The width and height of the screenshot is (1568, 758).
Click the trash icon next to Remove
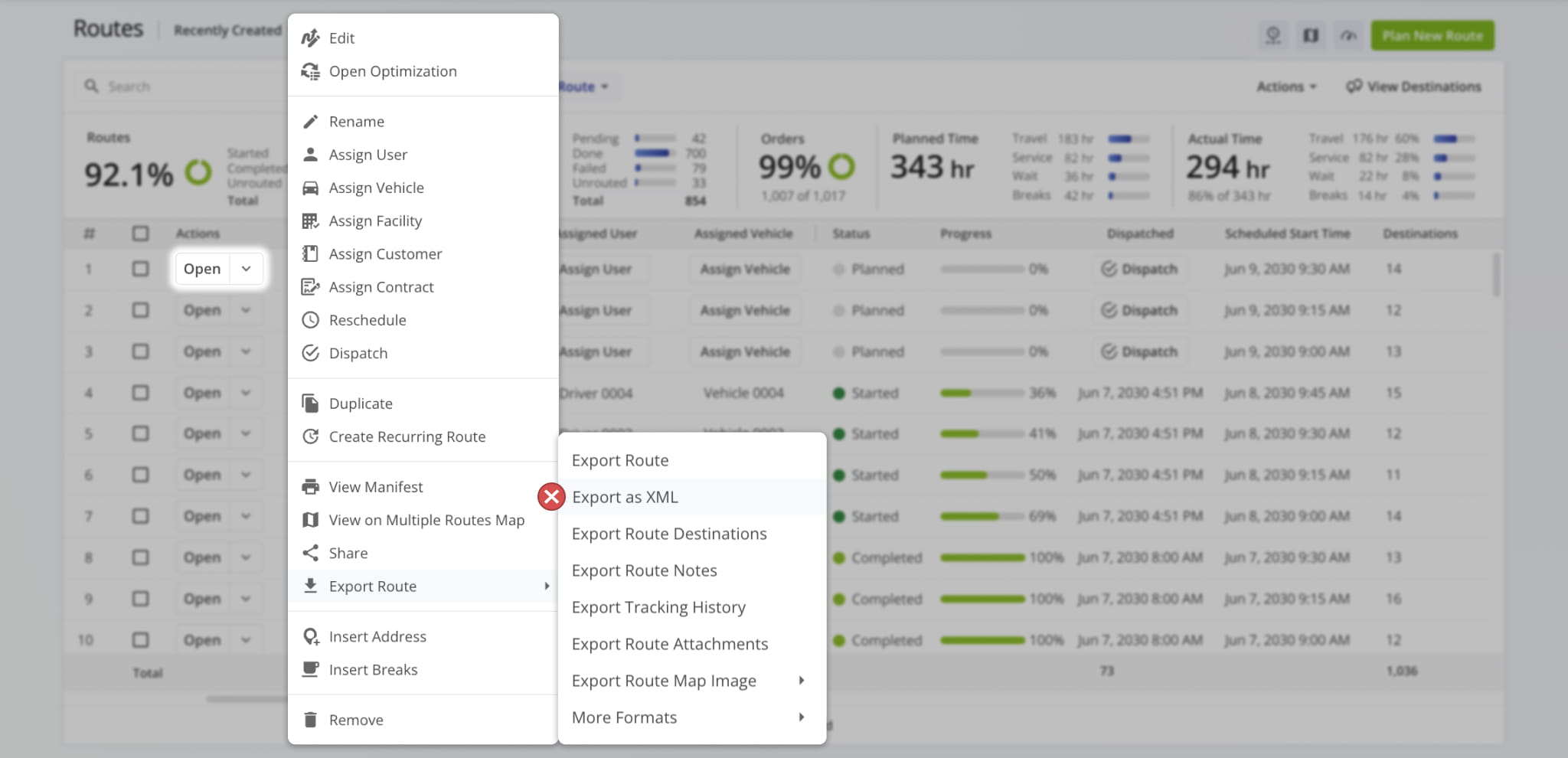coord(310,720)
